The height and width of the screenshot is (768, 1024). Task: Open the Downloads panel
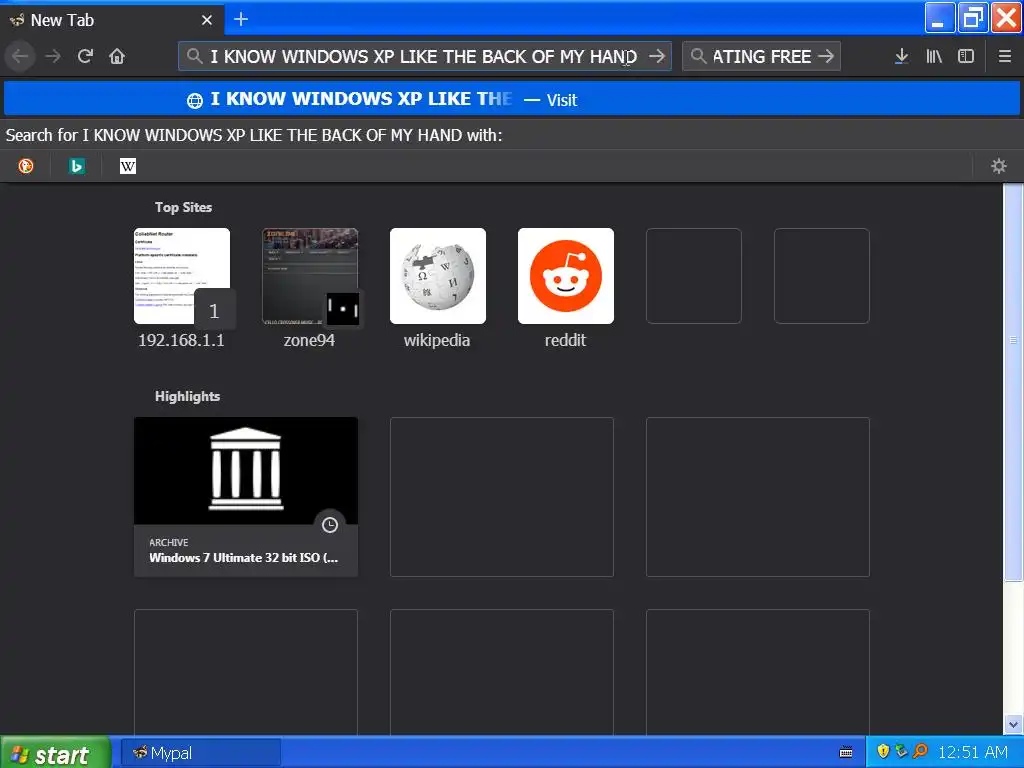pos(901,57)
